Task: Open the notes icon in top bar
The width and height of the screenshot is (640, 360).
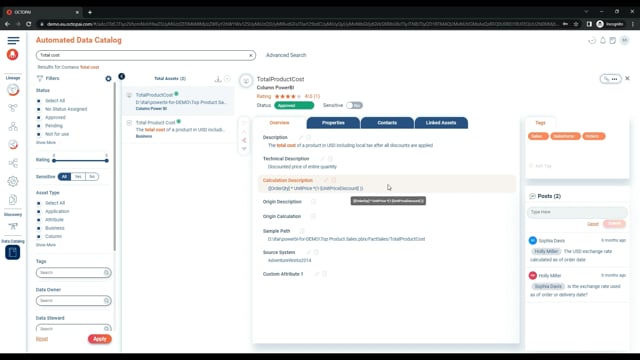Action: coord(613,40)
